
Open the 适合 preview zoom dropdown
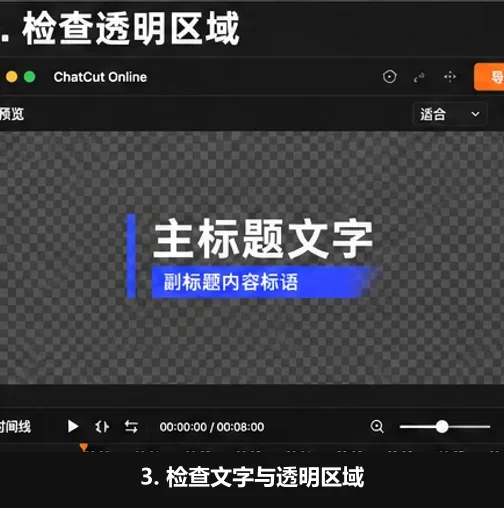point(450,114)
